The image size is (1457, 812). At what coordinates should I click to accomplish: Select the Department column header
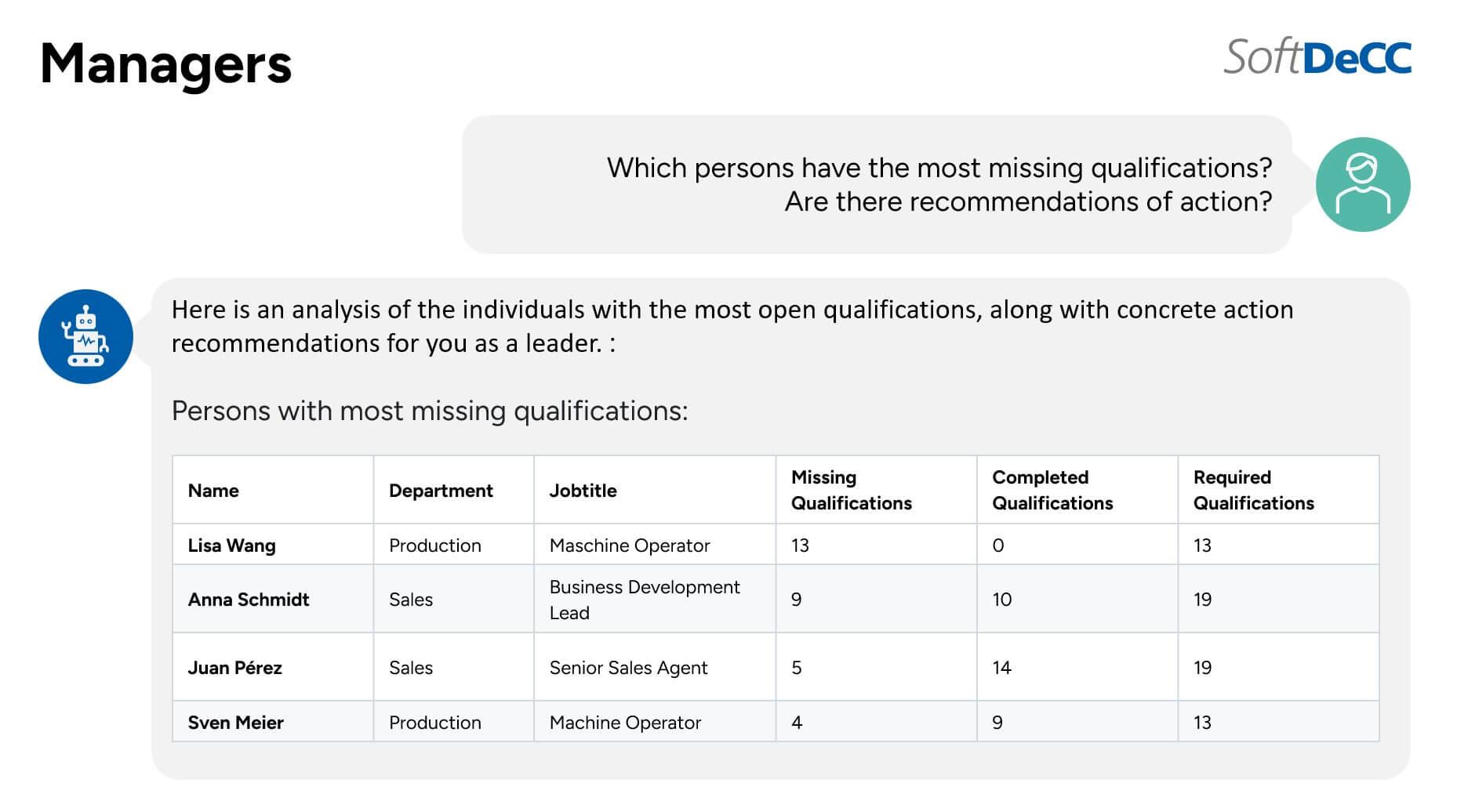point(441,491)
